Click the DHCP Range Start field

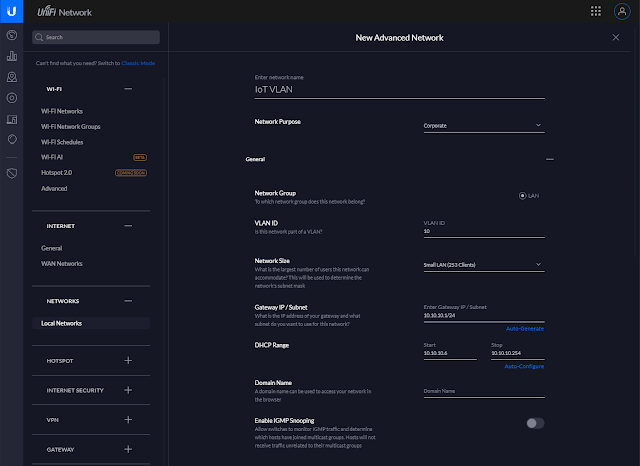click(450, 353)
